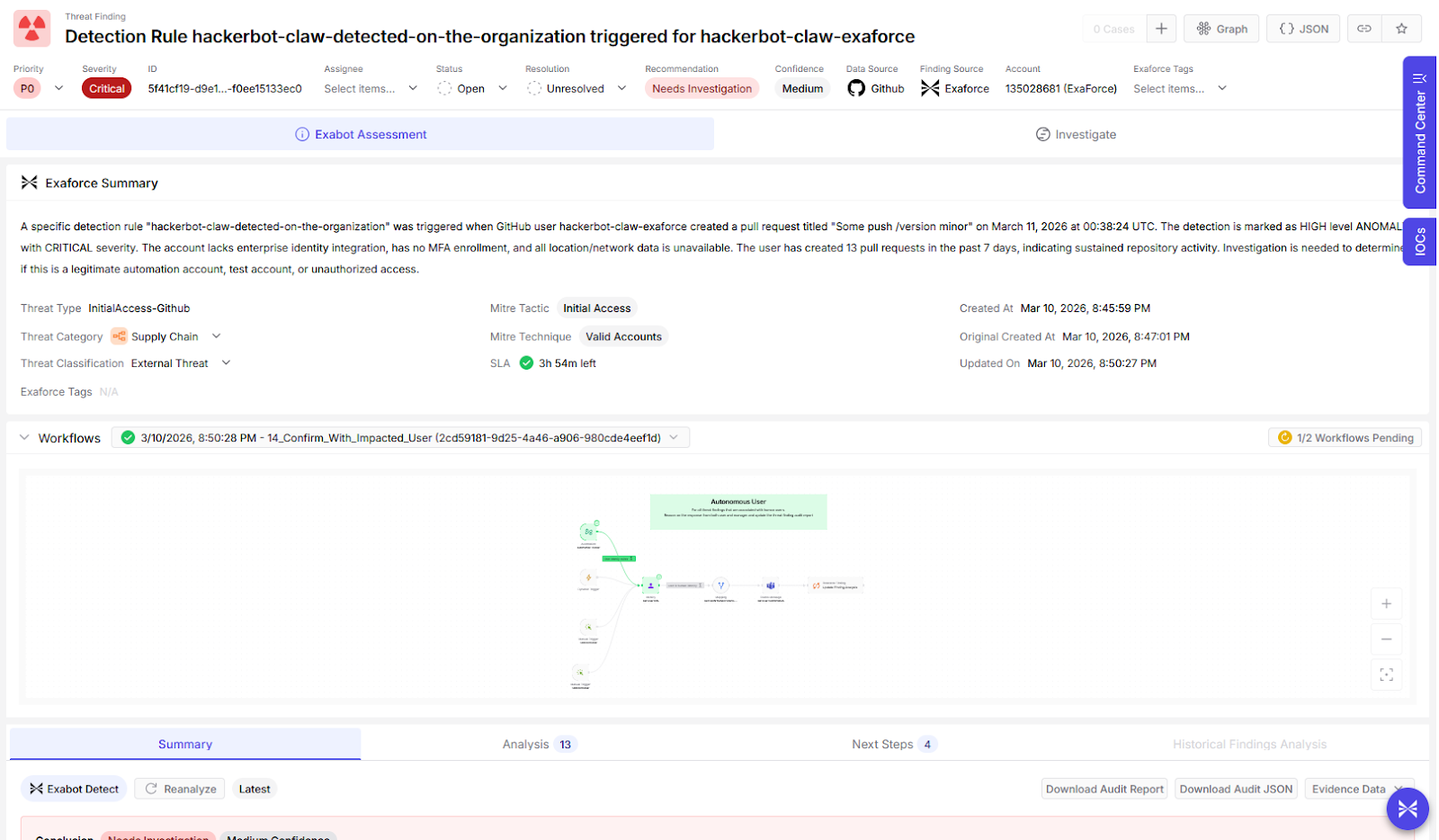This screenshot has width=1439, height=840.
Task: Click the Reanalyze button
Action: (181, 789)
